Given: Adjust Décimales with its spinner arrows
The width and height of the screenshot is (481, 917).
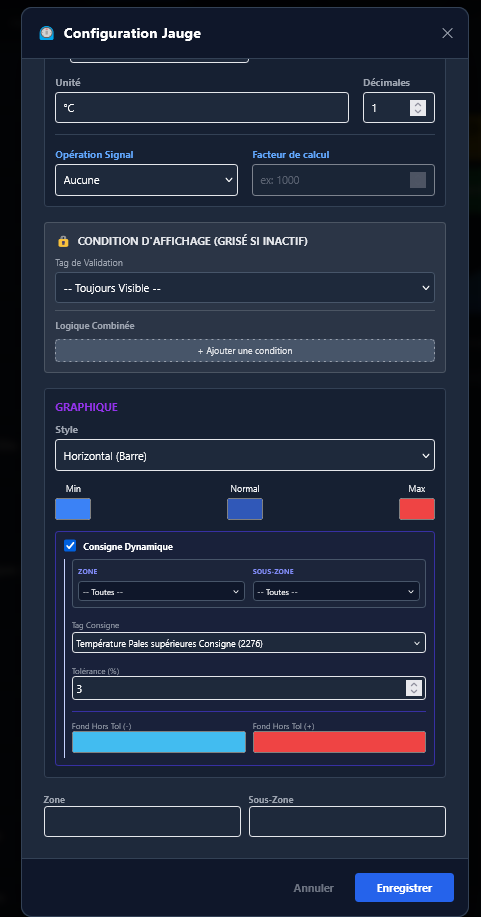Looking at the screenshot, I should 418,108.
